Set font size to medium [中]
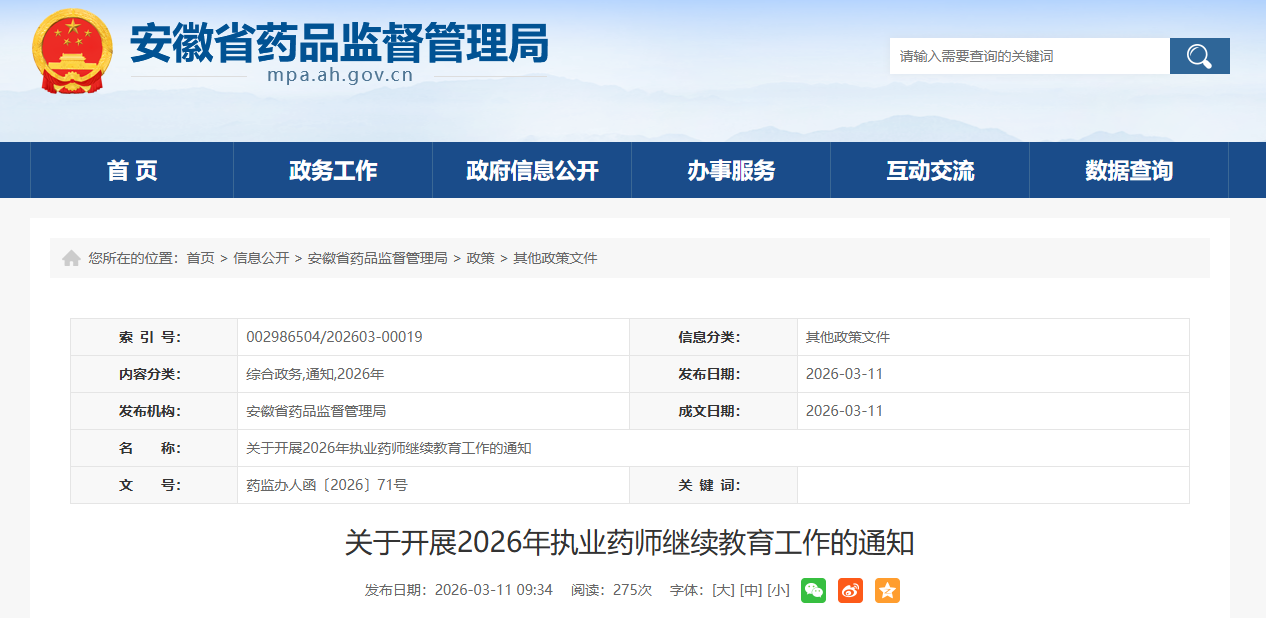Screen dimensions: 1266x618 [750, 590]
